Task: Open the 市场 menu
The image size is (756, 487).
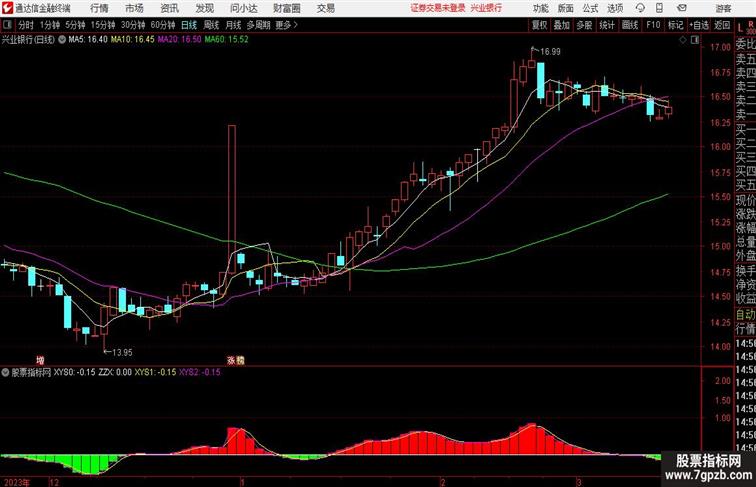Action: [134, 8]
